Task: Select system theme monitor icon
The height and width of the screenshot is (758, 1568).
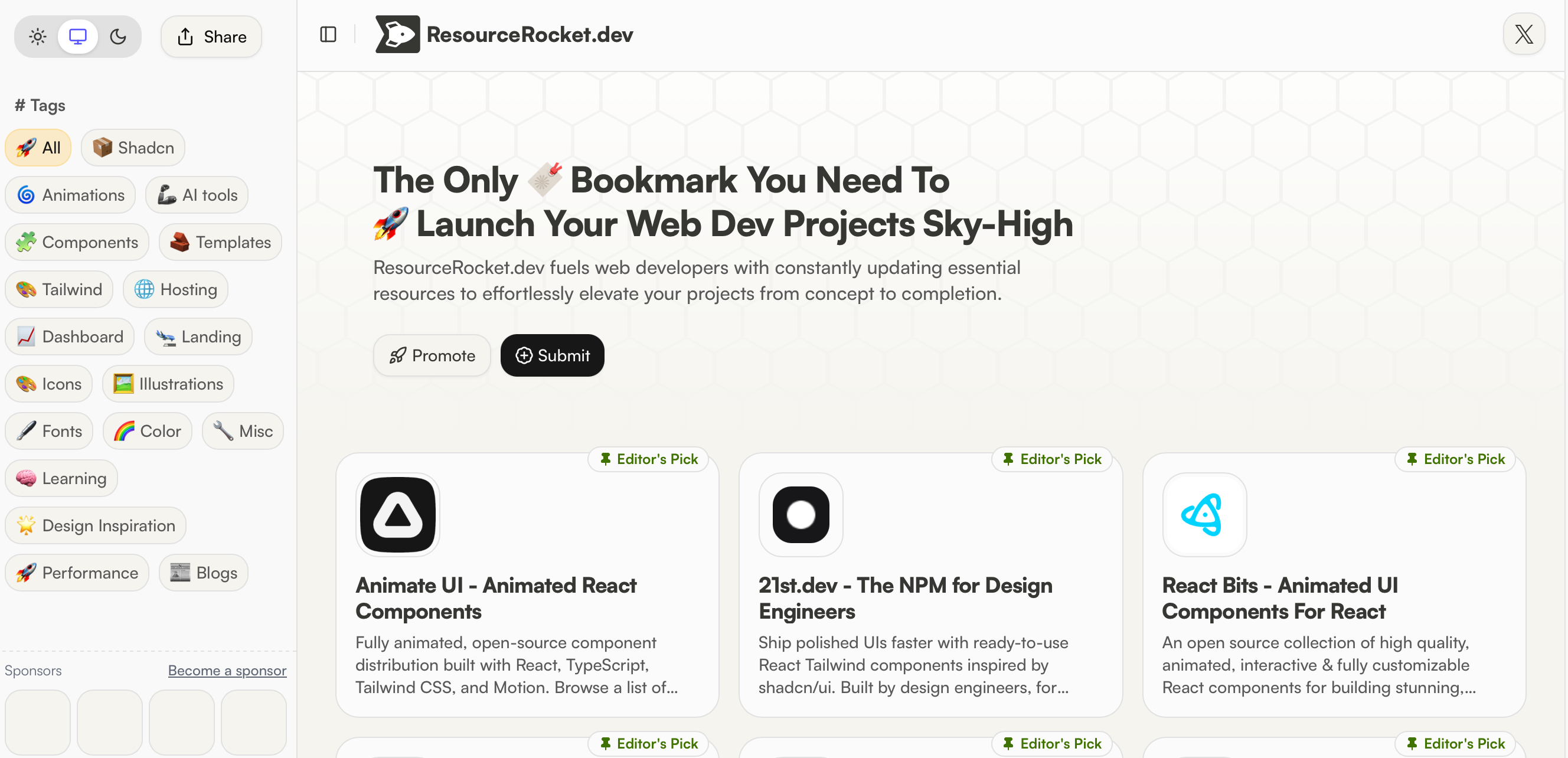Action: (78, 37)
